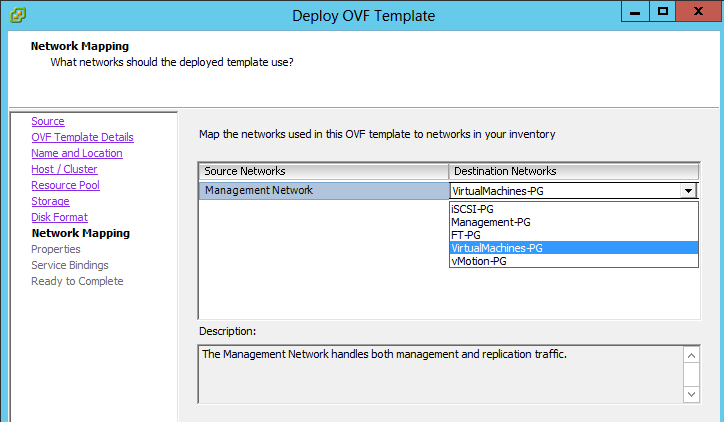The image size is (724, 422).
Task: Go to the Disk Format step
Action: click(x=59, y=217)
